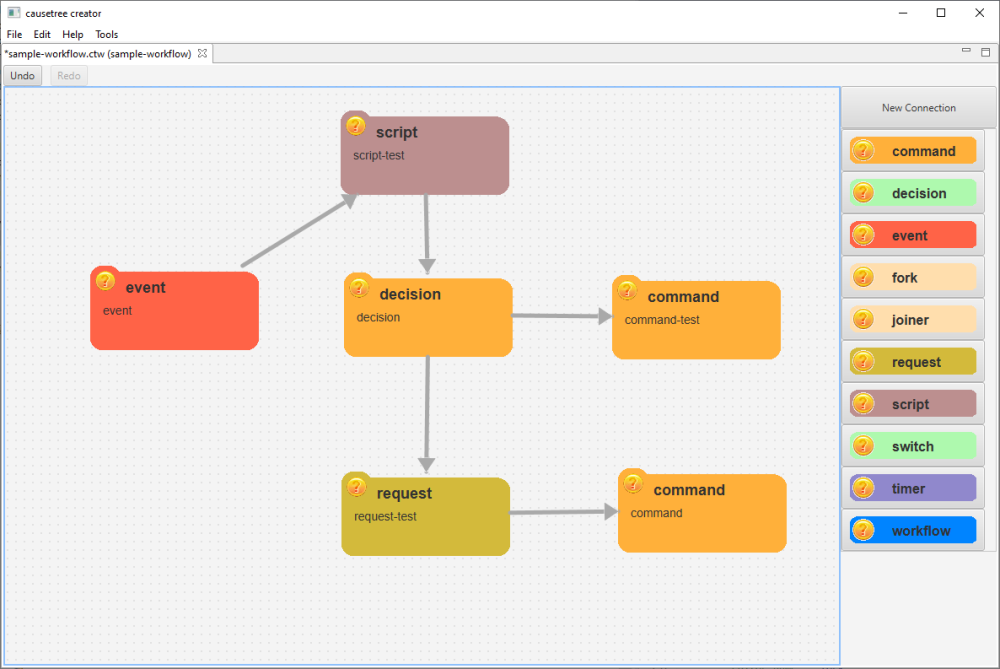Click the question icon on script node

355,126
